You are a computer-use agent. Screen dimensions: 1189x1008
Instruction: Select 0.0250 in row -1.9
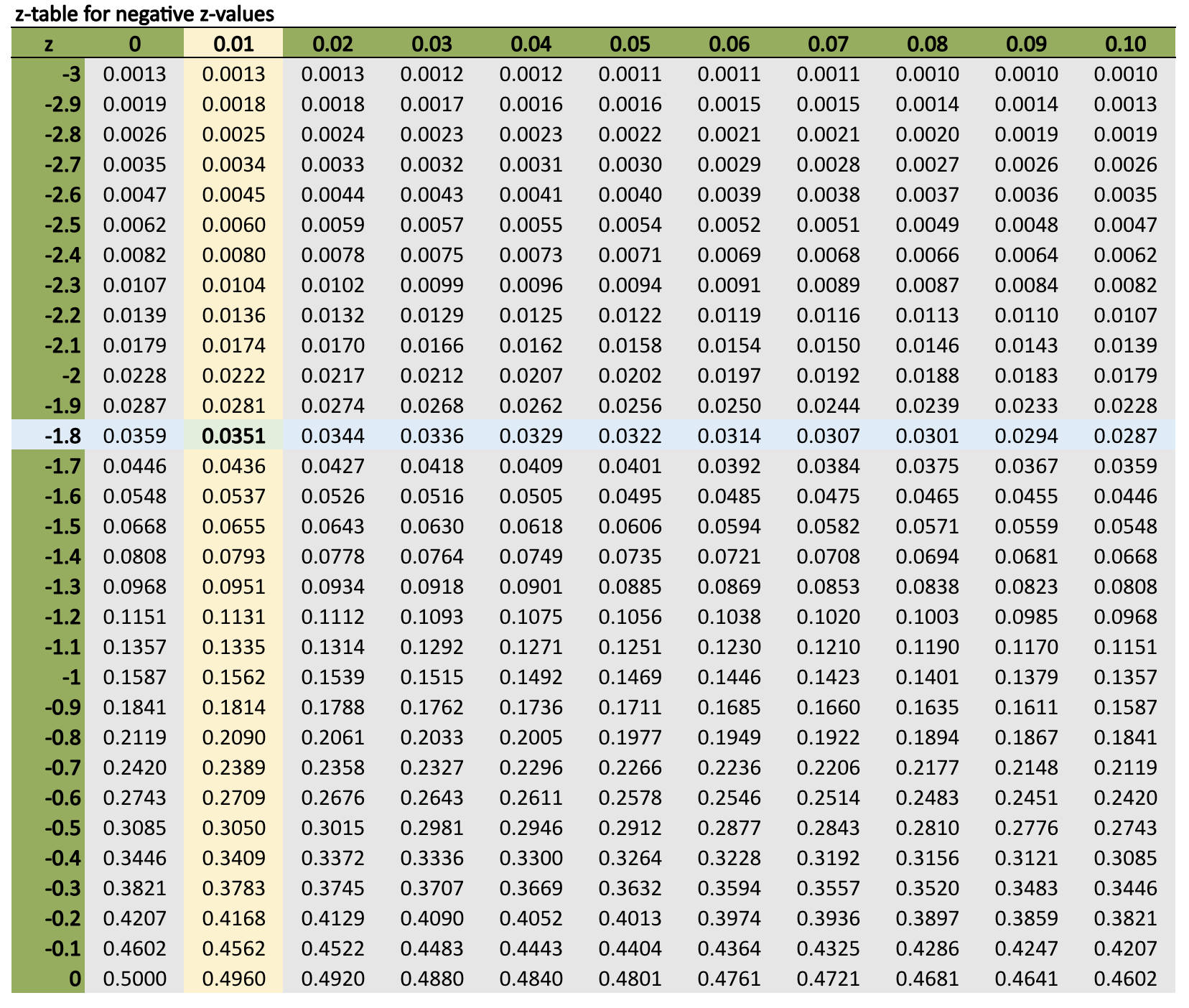tap(729, 406)
